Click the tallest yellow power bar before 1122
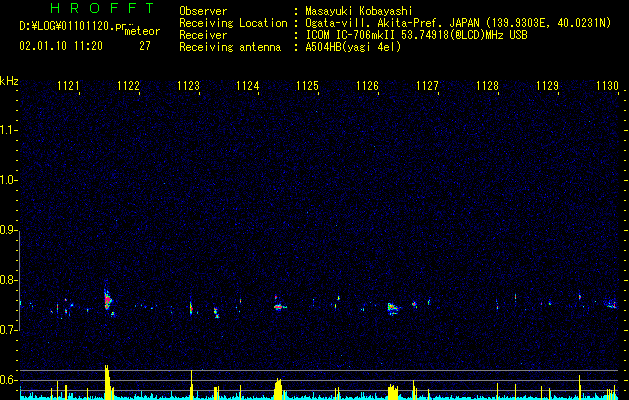Image resolution: width=629 pixels, height=400 pixels. pos(107,382)
